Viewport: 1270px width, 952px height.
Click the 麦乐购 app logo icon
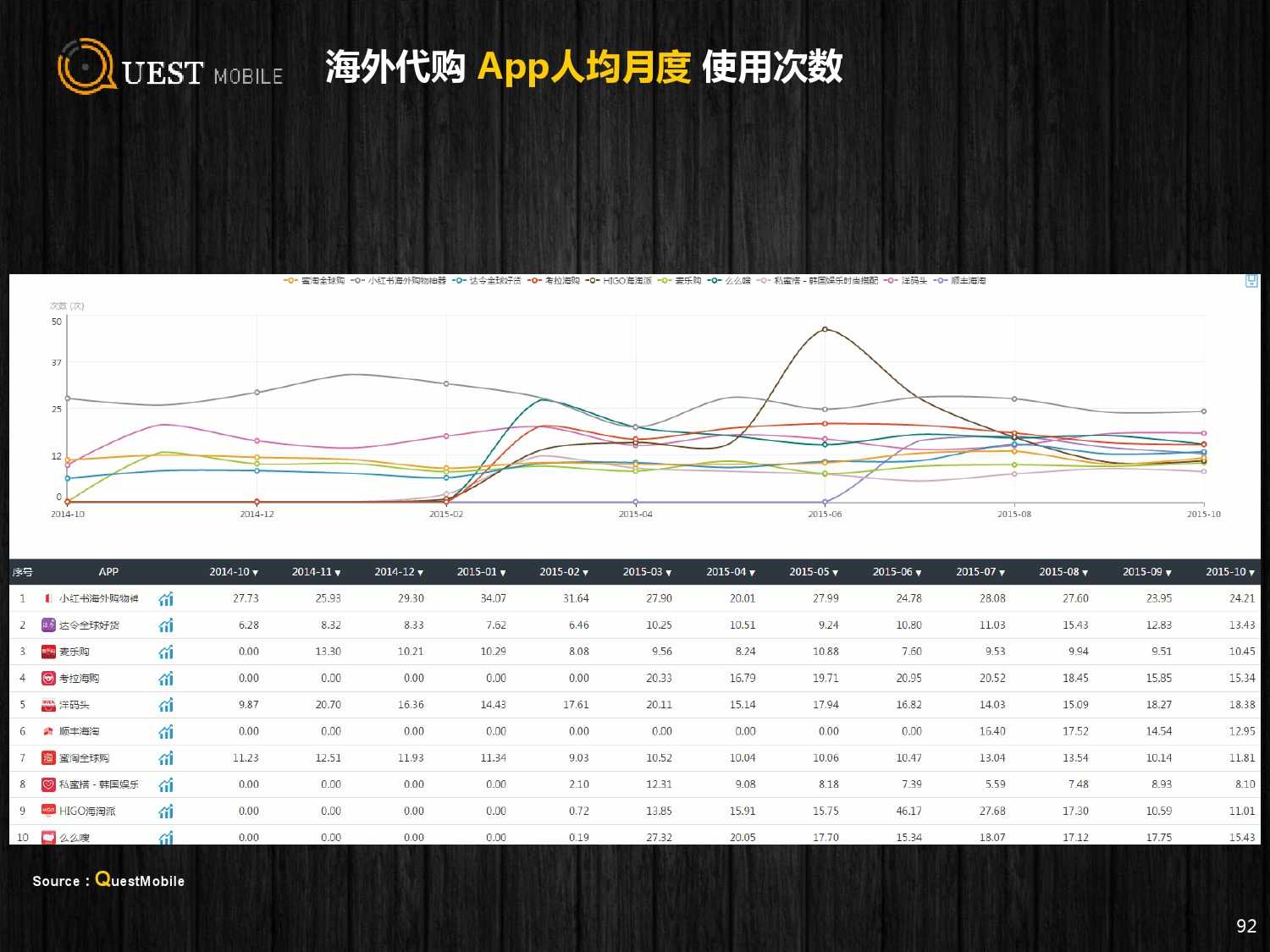point(48,652)
